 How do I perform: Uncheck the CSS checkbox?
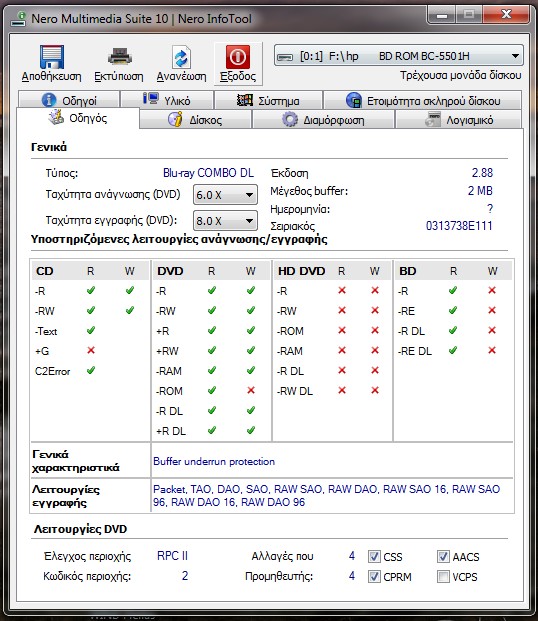click(x=374, y=556)
